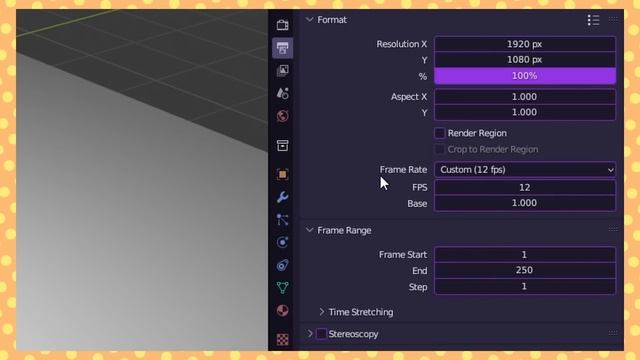
Task: Open the Output properties tab
Action: click(282, 48)
